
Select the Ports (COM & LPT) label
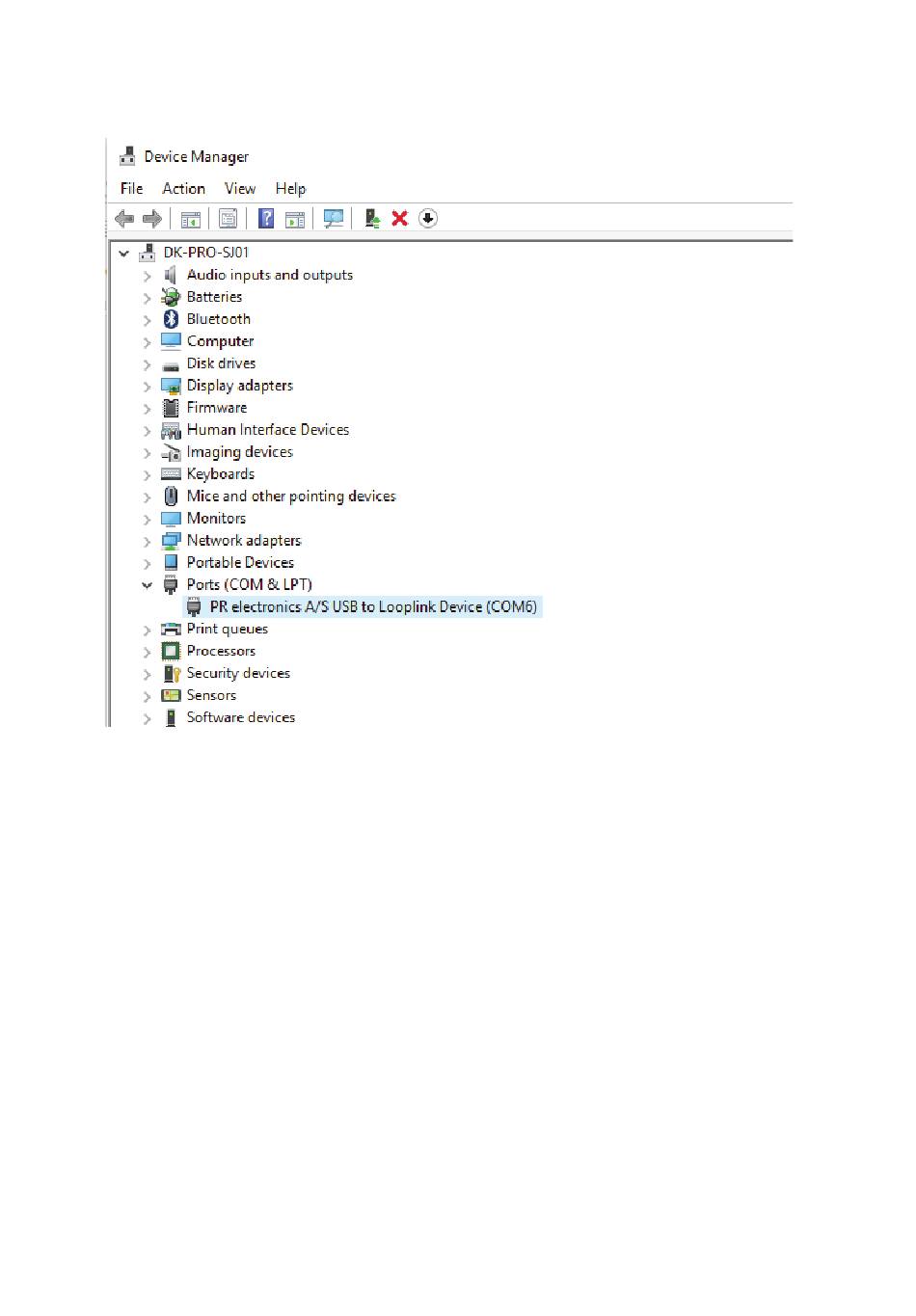point(249,585)
